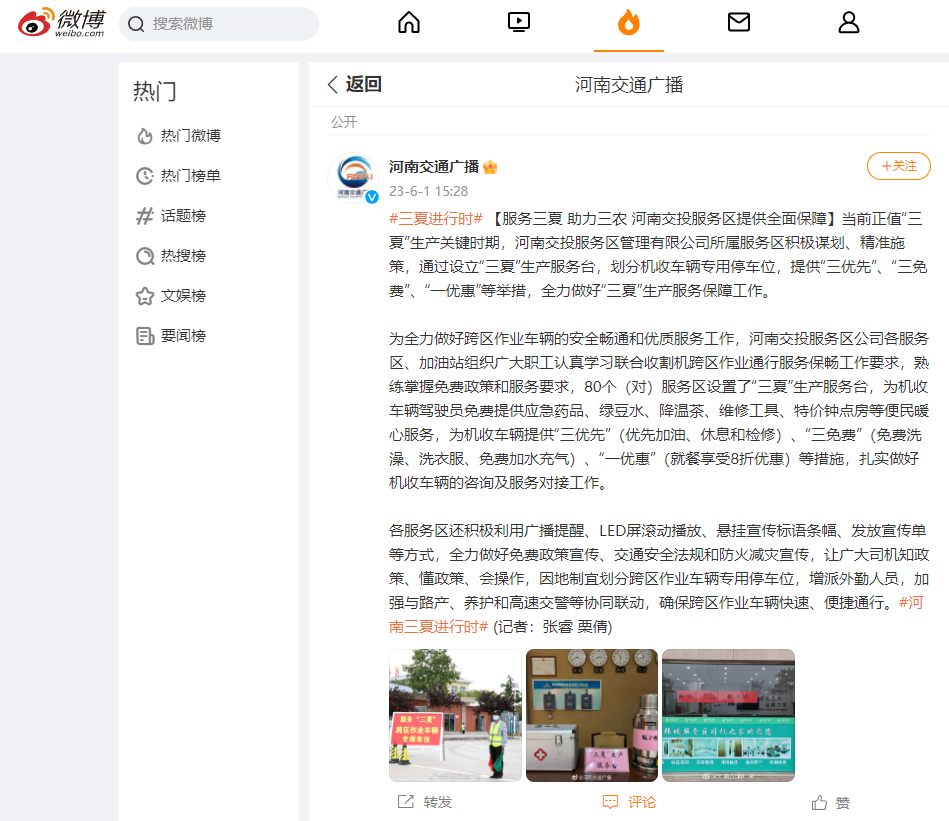Follow 河南交通广播 via the +关注 button

point(897,166)
